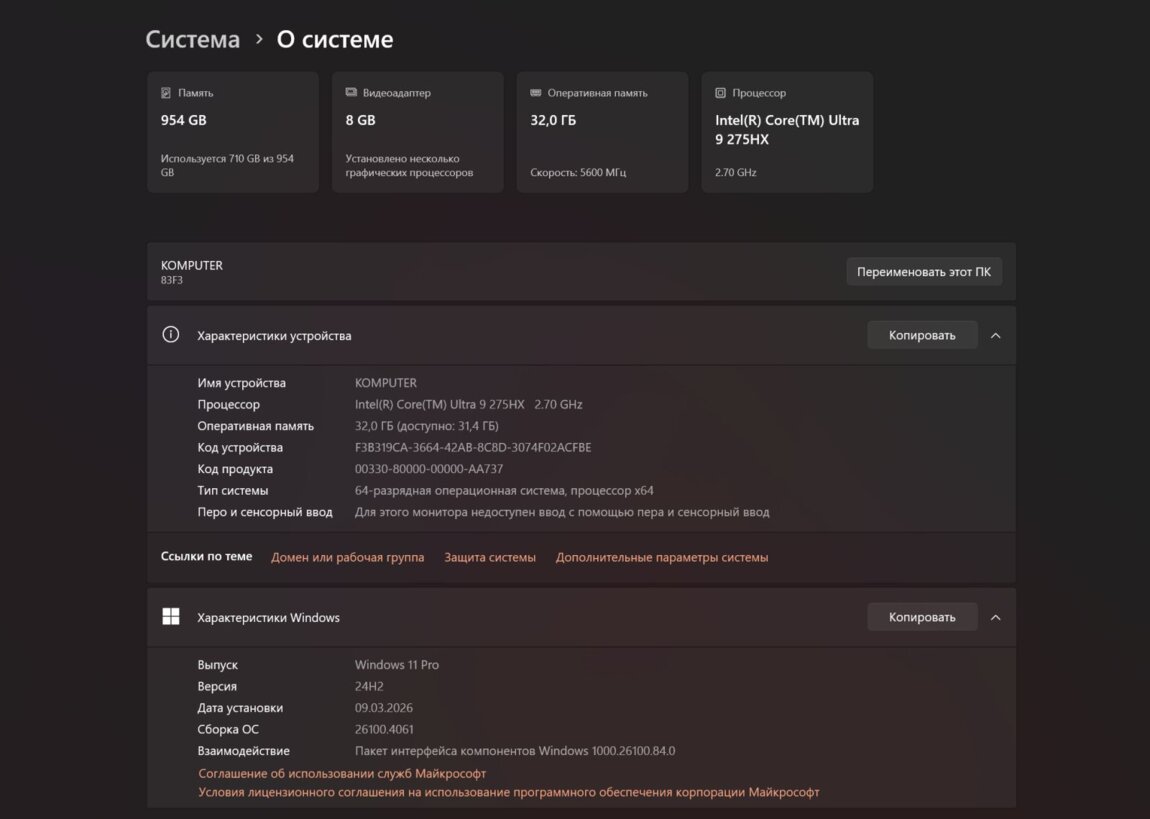Viewport: 1150px width, 819px height.
Task: Click the Windows logo beside Характеристики Windows
Action: 171,617
